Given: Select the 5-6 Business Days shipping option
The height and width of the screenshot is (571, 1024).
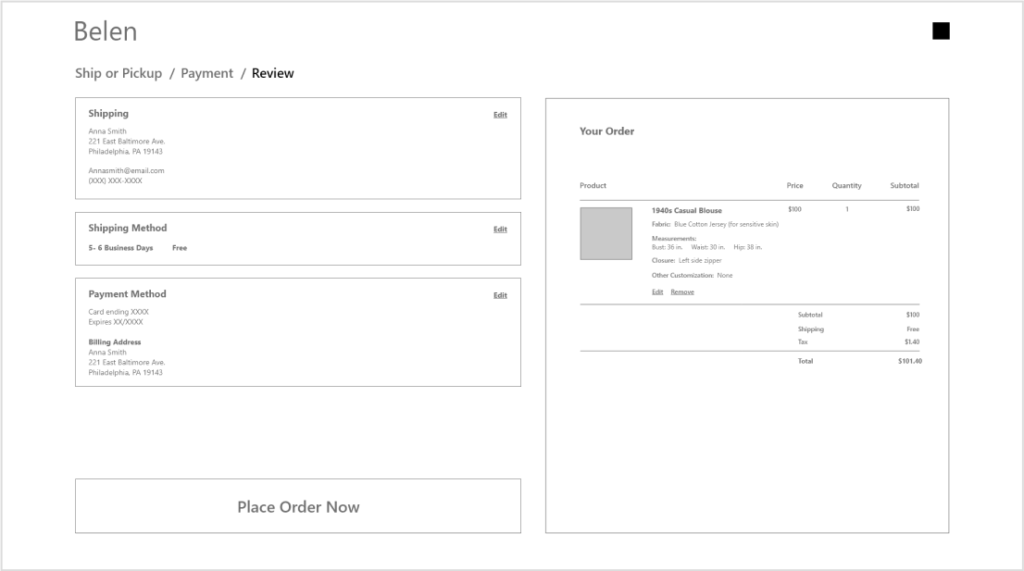Looking at the screenshot, I should tap(121, 248).
